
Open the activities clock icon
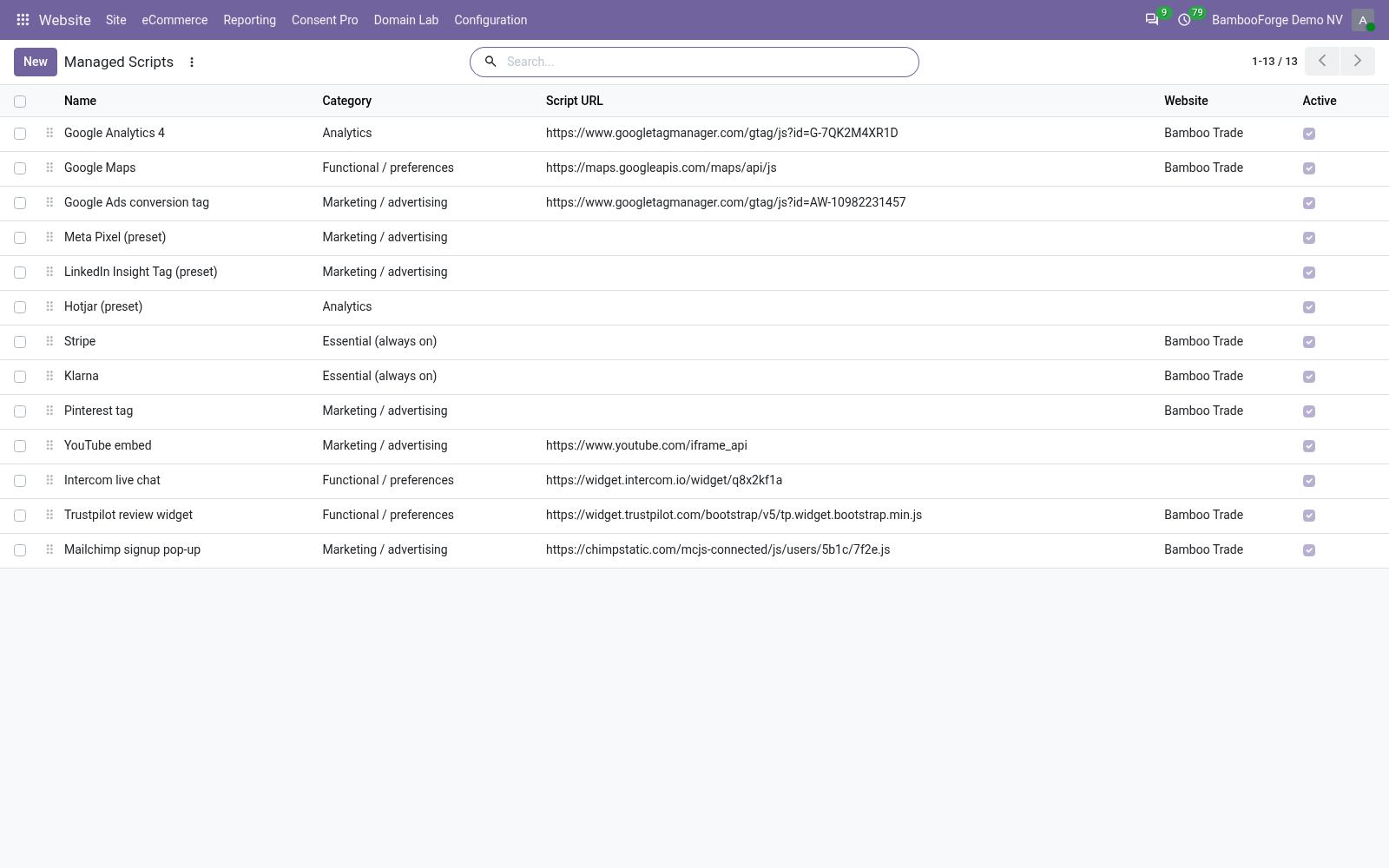pyautogui.click(x=1184, y=20)
